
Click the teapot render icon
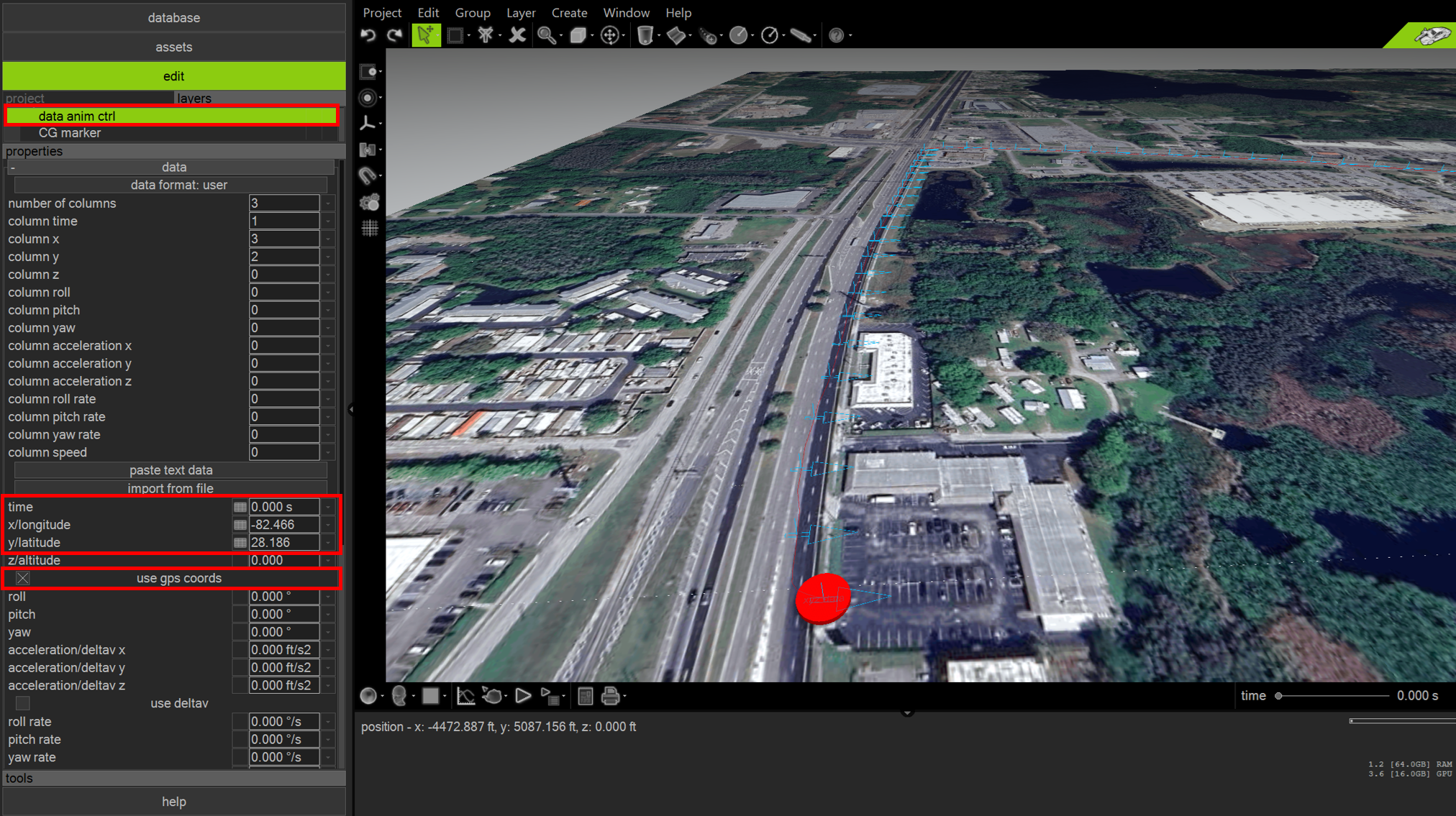coord(493,696)
